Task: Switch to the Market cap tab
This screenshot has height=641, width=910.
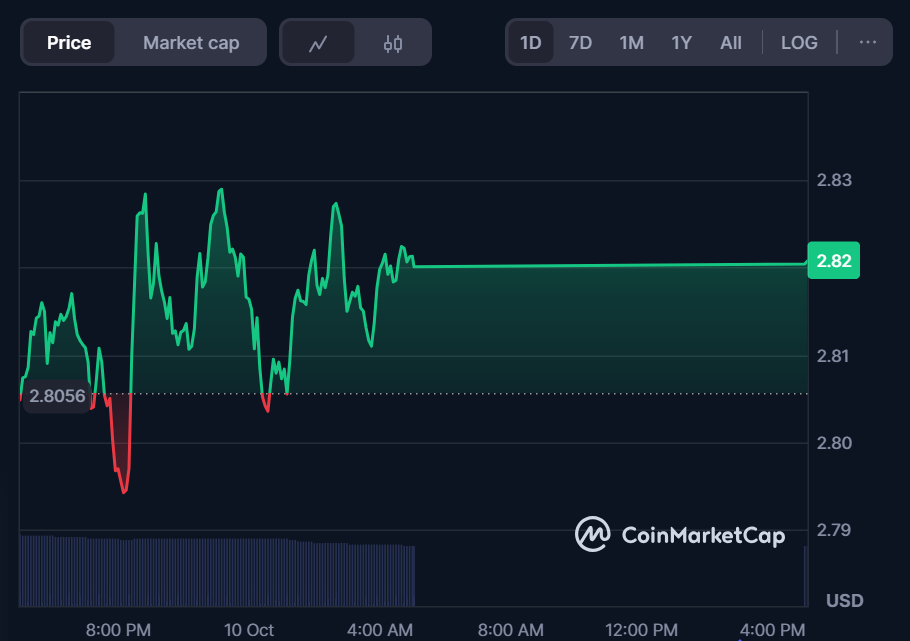Action: 191,42
